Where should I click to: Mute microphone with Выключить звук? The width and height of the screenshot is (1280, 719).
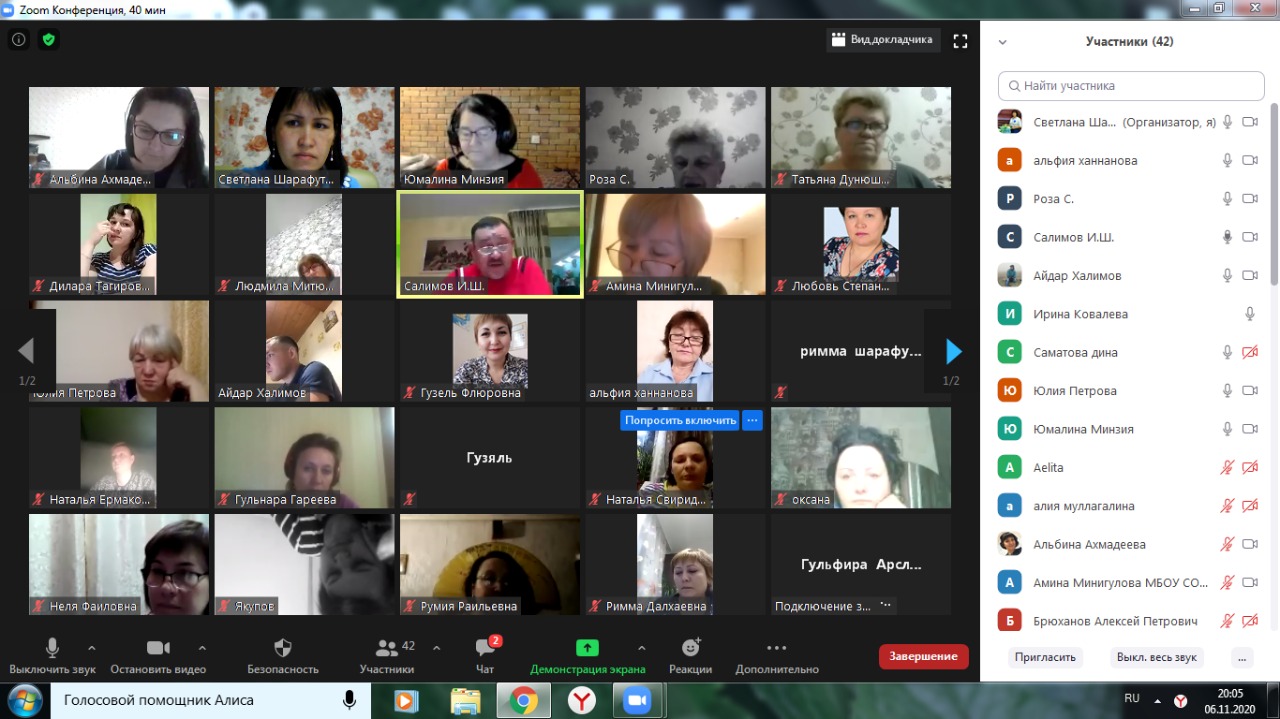[x=52, y=648]
